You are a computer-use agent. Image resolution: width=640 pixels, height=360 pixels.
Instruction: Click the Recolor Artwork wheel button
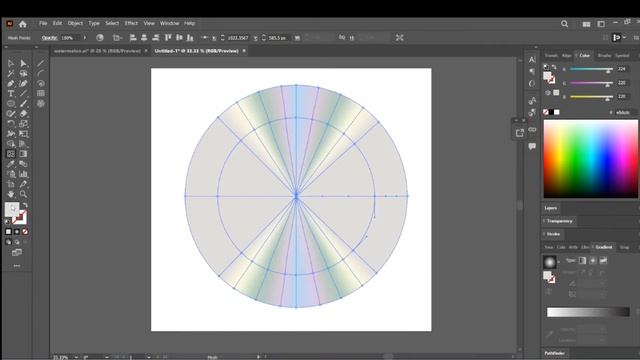click(100, 38)
